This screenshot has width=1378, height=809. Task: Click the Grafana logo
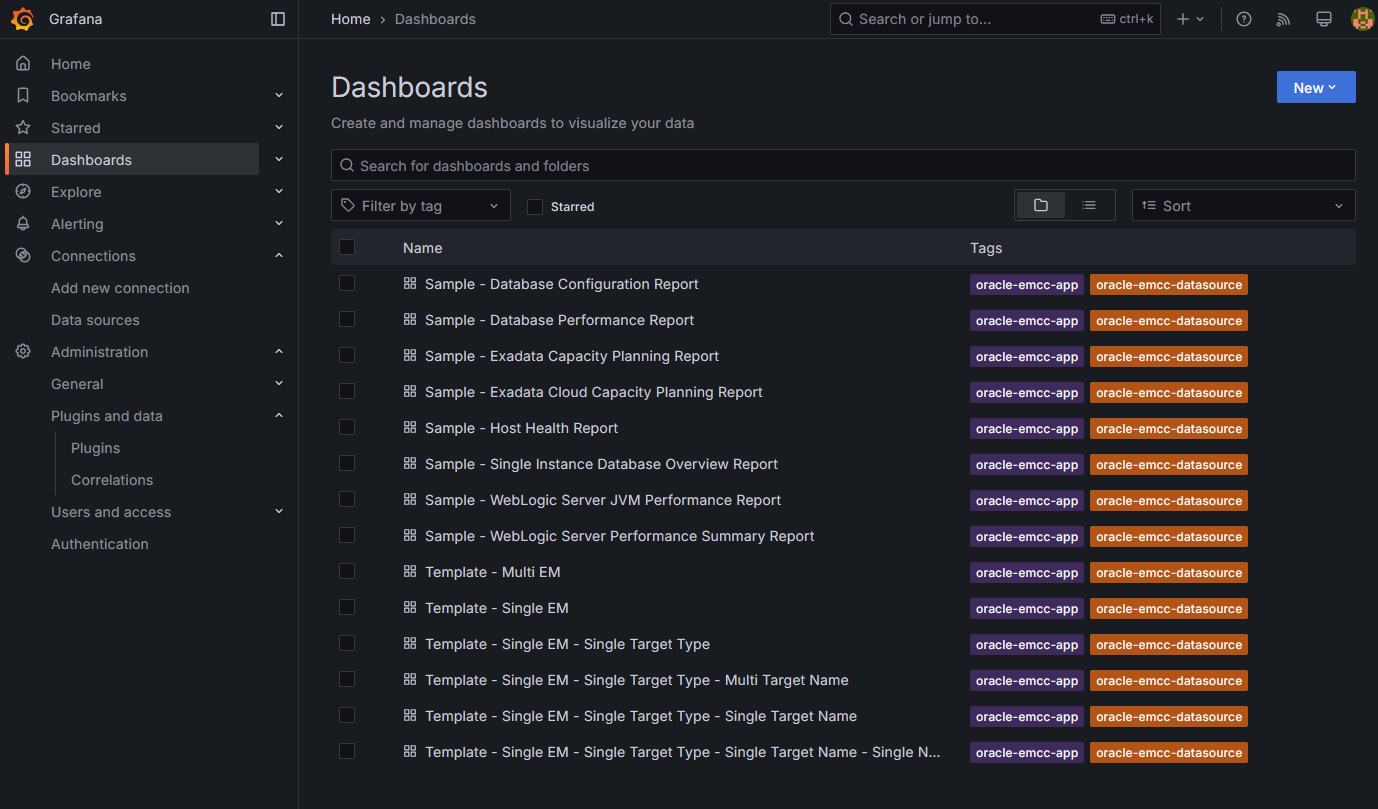[x=23, y=18]
